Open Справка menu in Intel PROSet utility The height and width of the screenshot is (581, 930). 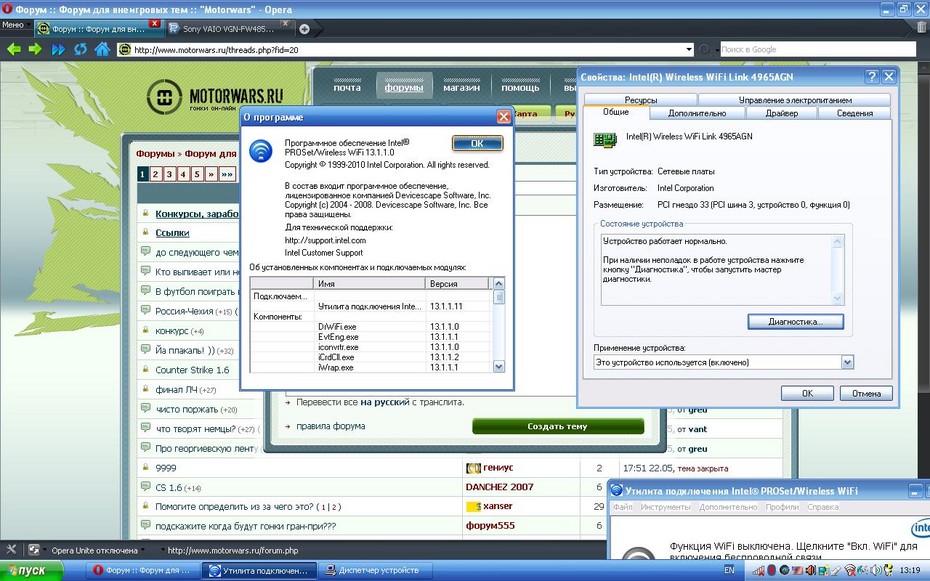pyautogui.click(x=823, y=507)
